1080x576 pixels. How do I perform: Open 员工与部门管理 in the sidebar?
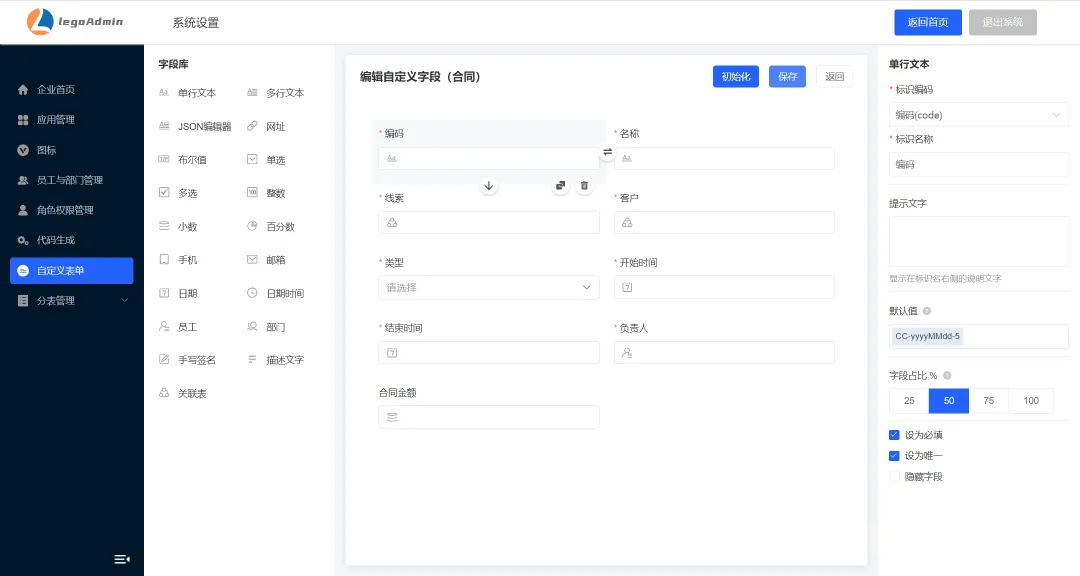(x=72, y=180)
